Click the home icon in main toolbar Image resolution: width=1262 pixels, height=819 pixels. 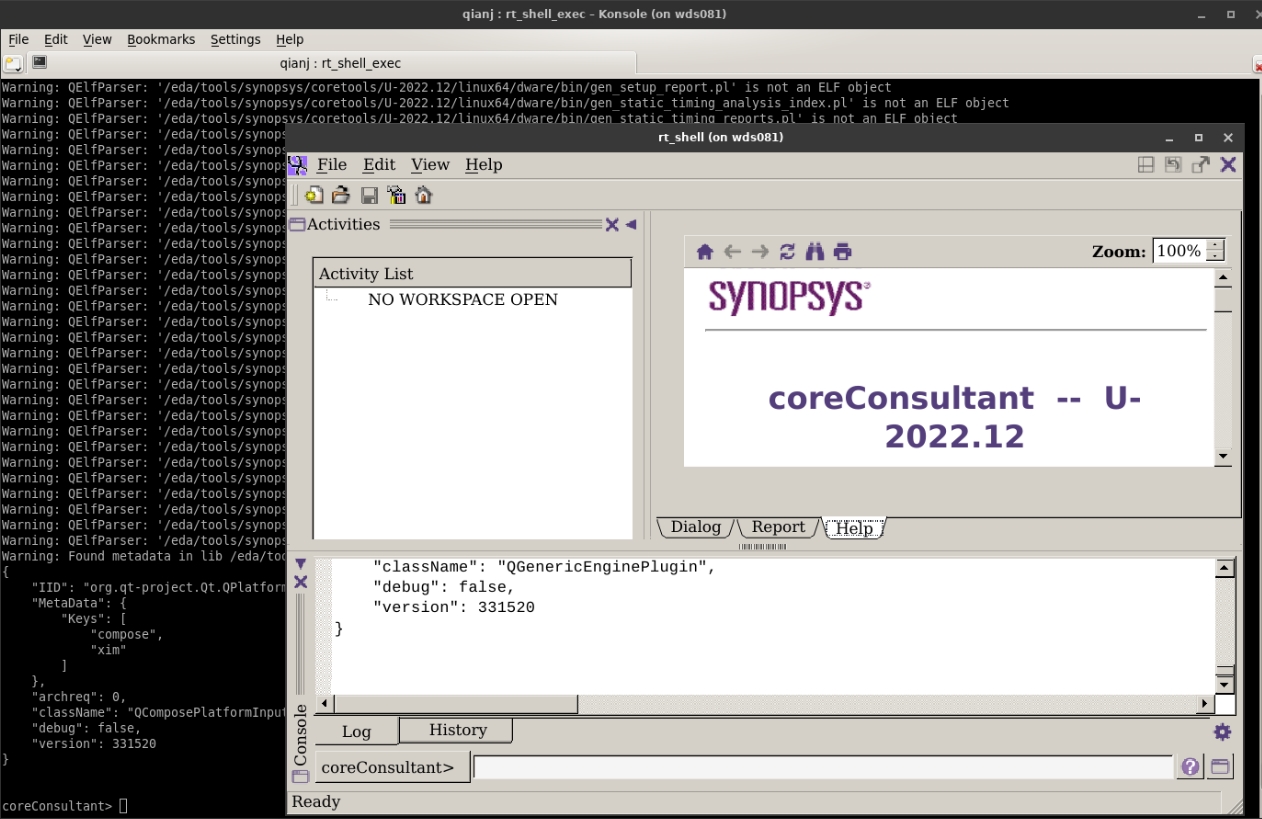point(424,195)
